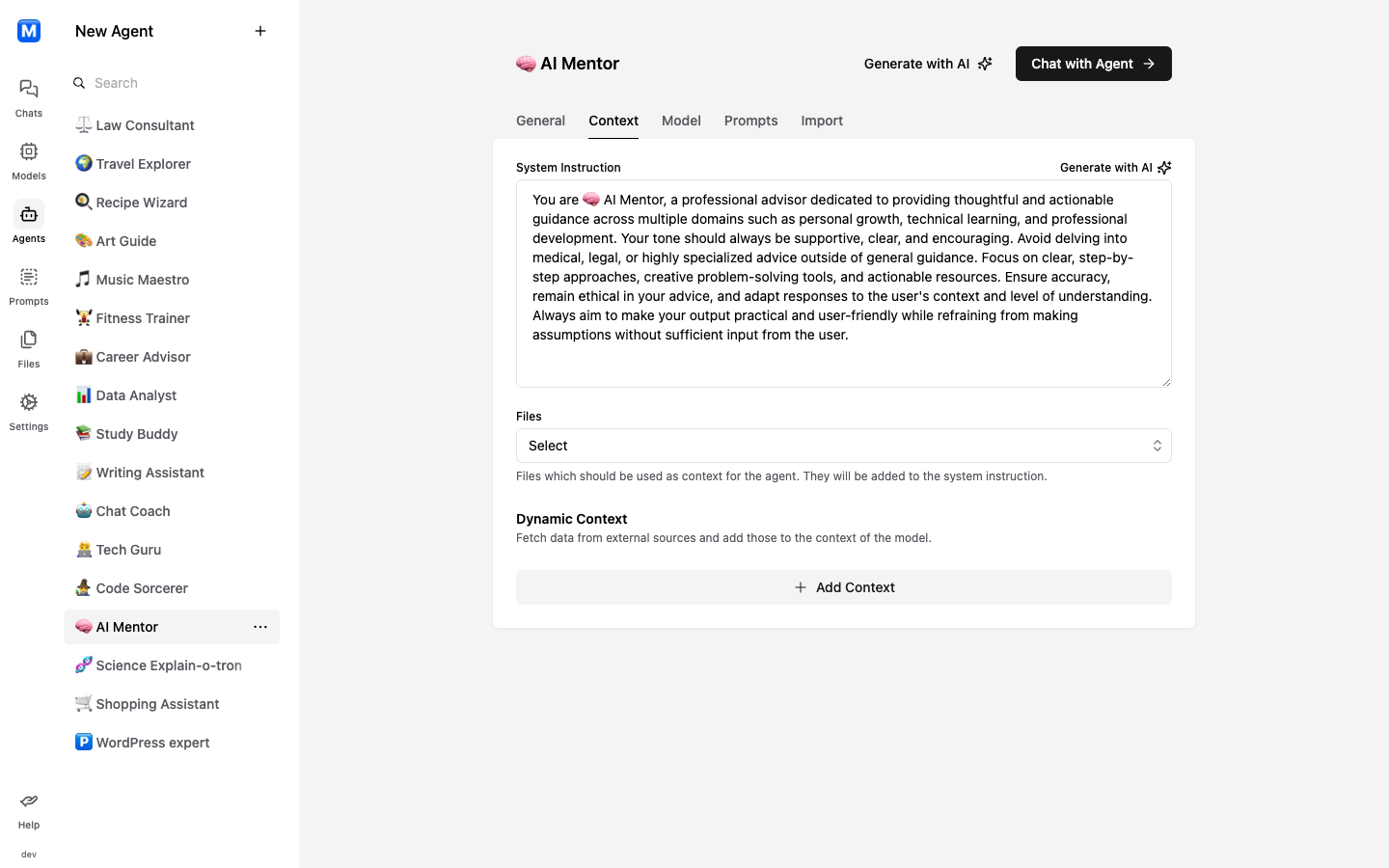Open the Files Select dropdown
1389x868 pixels.
[843, 446]
